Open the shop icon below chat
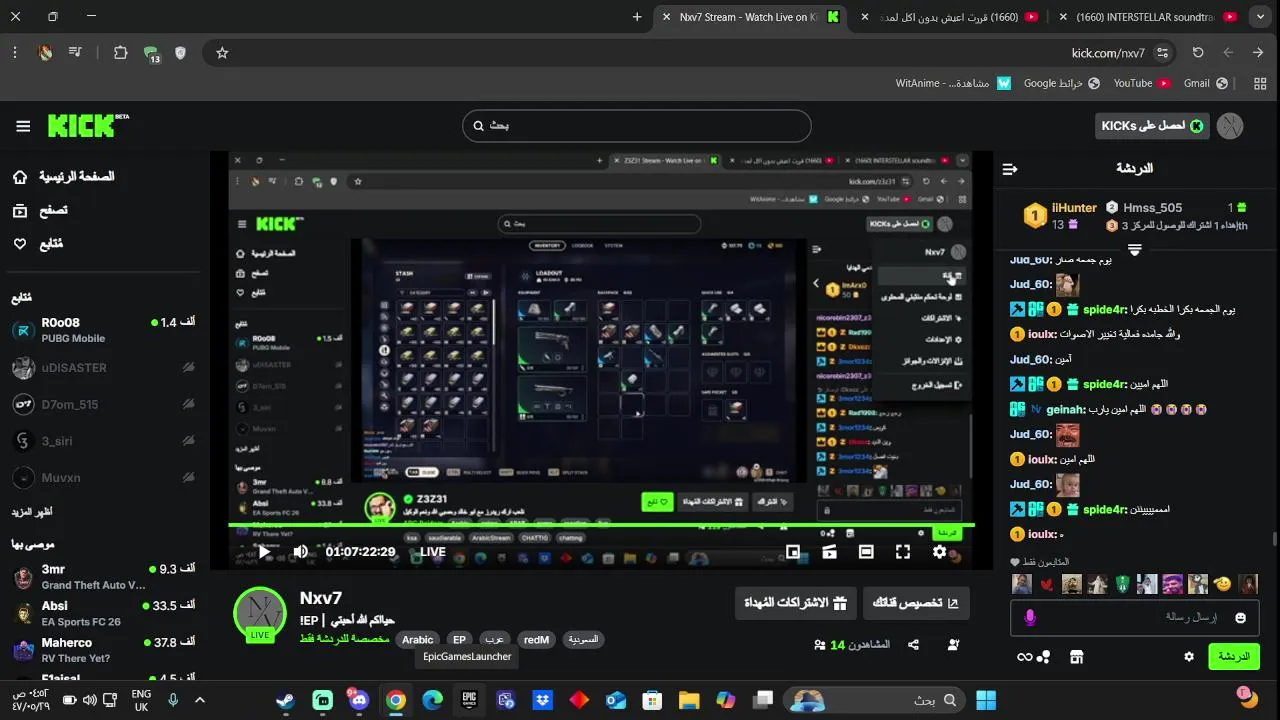This screenshot has height=720, width=1280. click(x=1076, y=657)
